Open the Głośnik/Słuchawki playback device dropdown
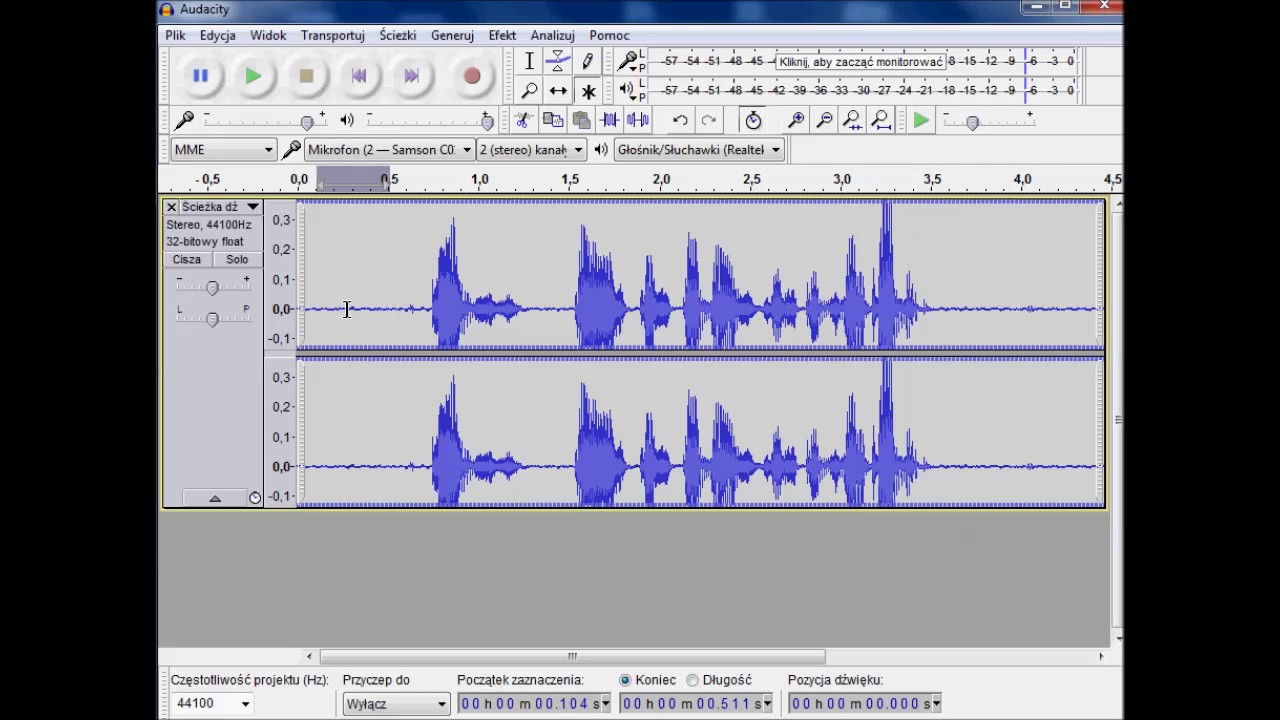 pyautogui.click(x=698, y=149)
